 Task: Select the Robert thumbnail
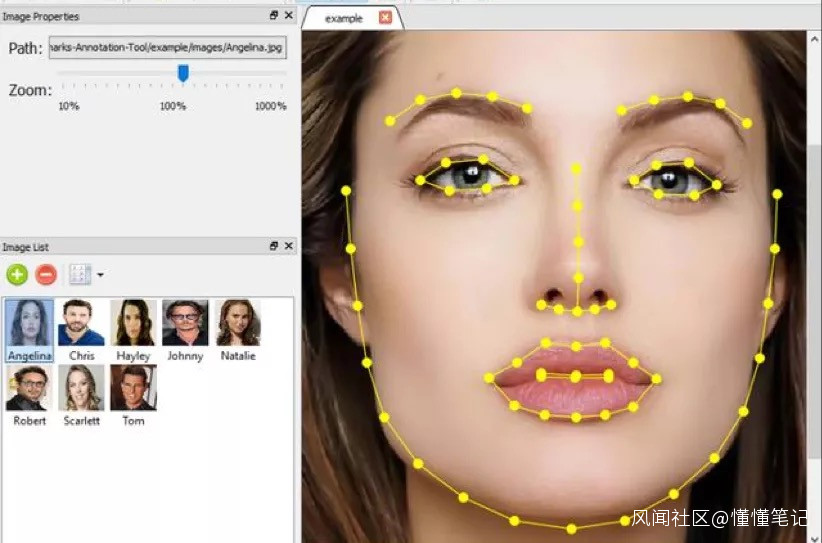tap(29, 396)
